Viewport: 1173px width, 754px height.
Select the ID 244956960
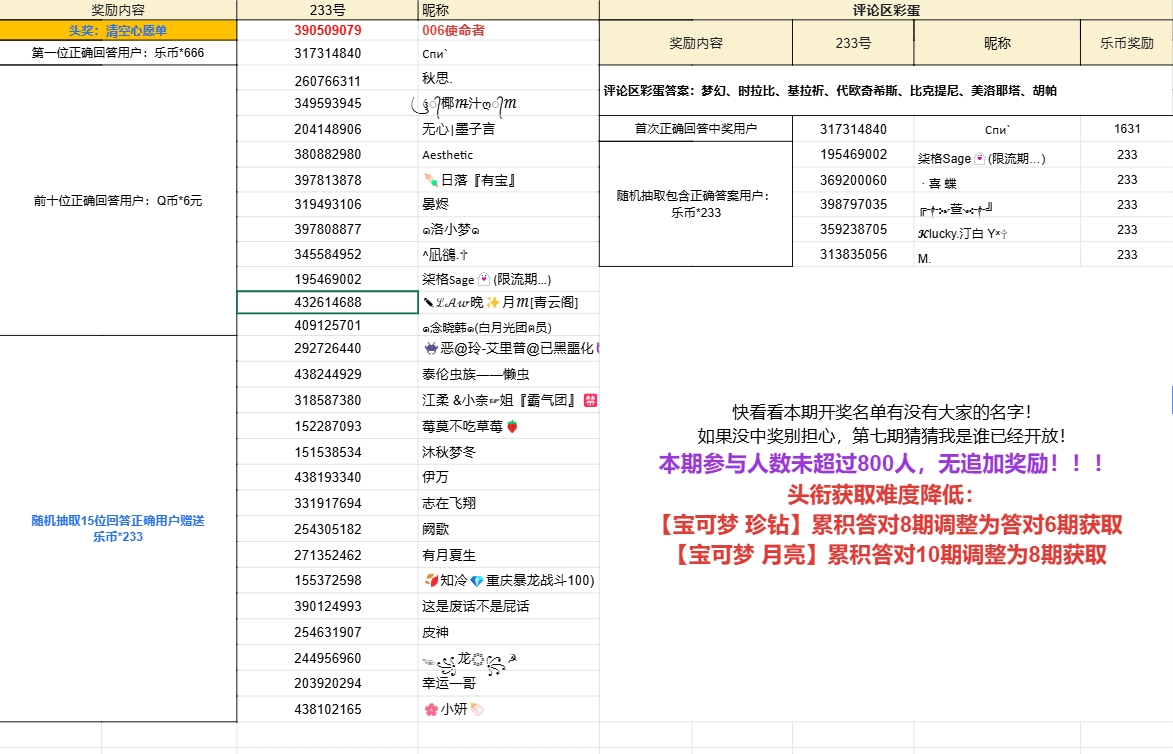[328, 658]
